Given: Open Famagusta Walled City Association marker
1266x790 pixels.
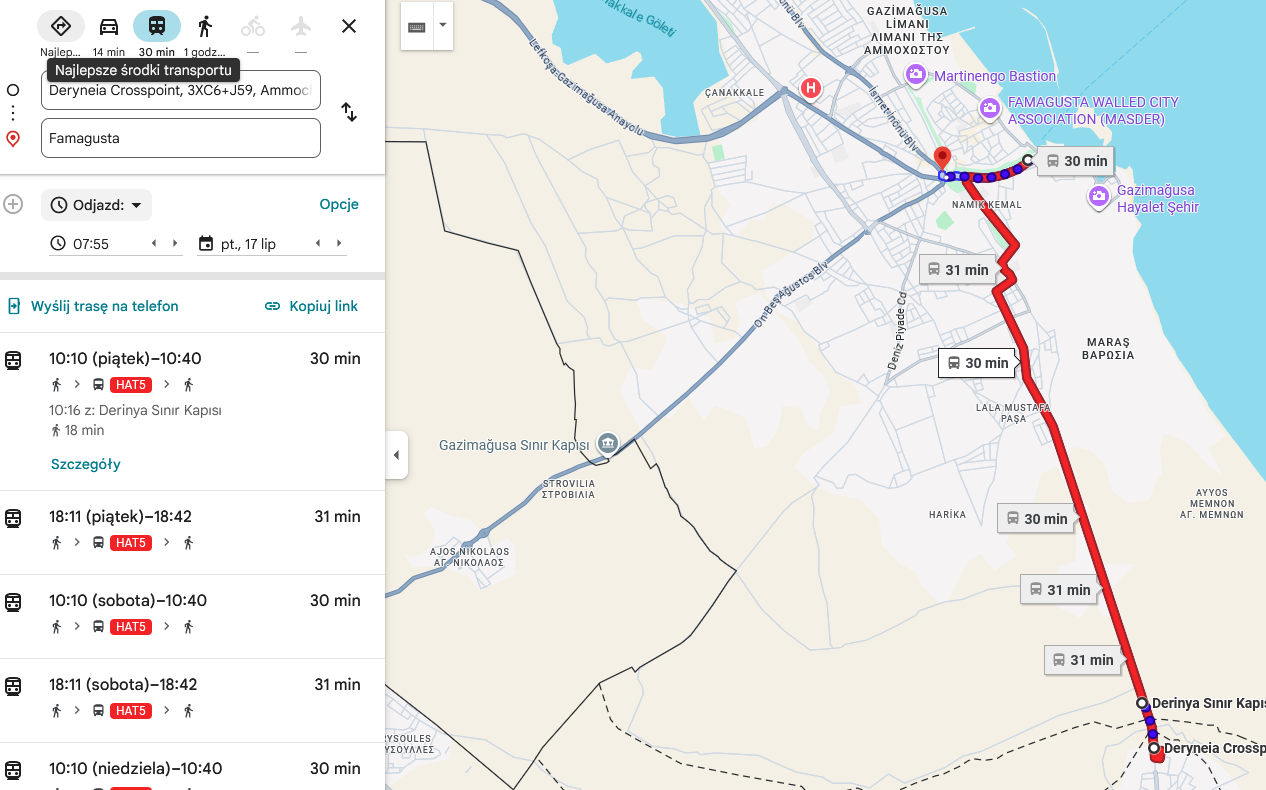Looking at the screenshot, I should tap(990, 108).
